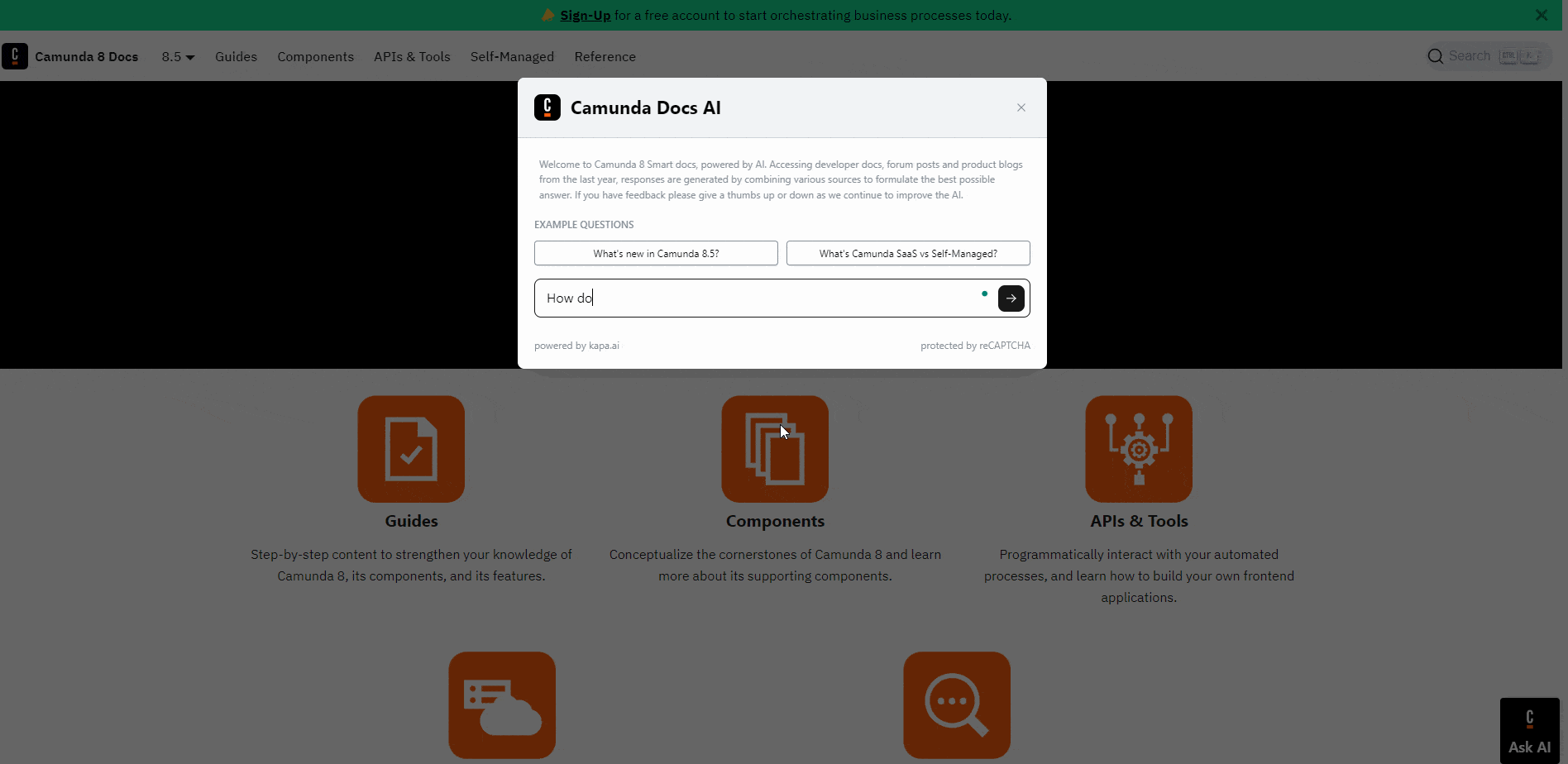Click the Components 'Conceptualize the cornerstones' description
Viewport: 1568px width, 764px height.
pos(775,566)
